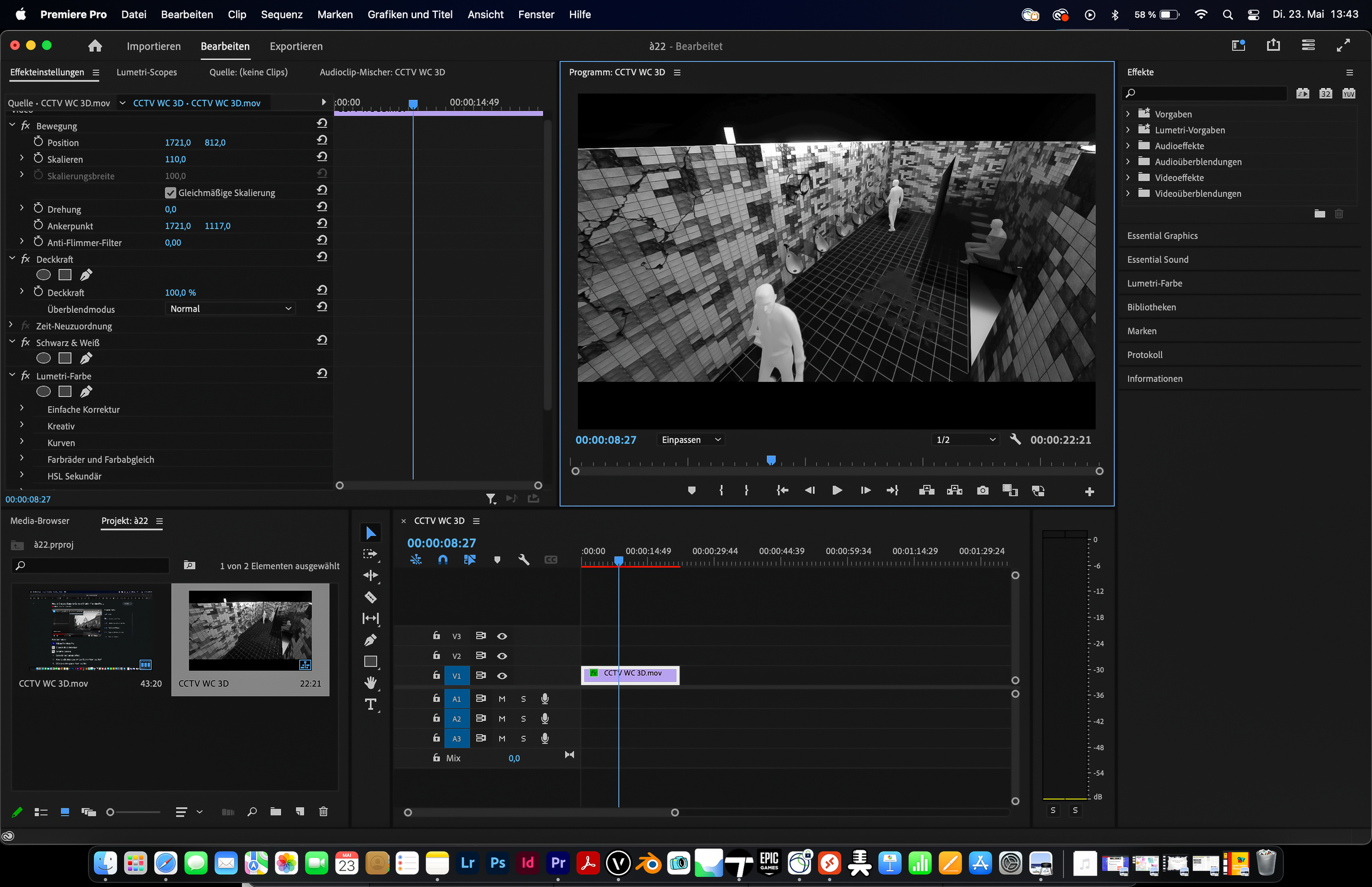Switch to Importieren workspace tab
1372x887 pixels.
154,46
